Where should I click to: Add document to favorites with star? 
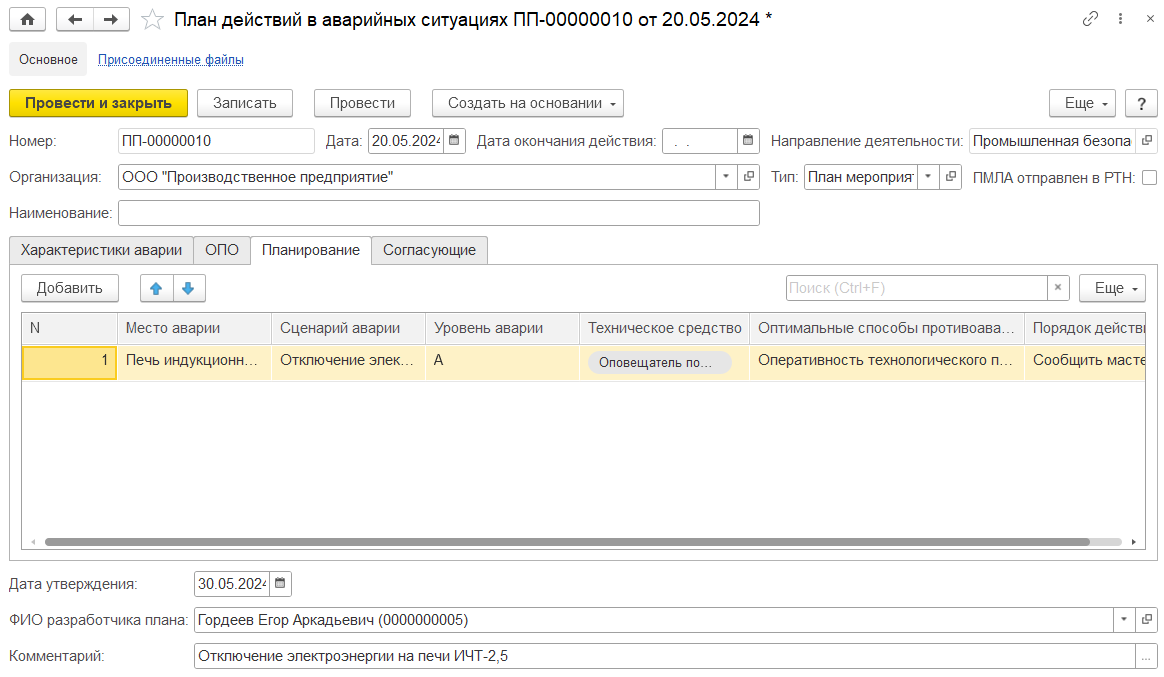[152, 20]
